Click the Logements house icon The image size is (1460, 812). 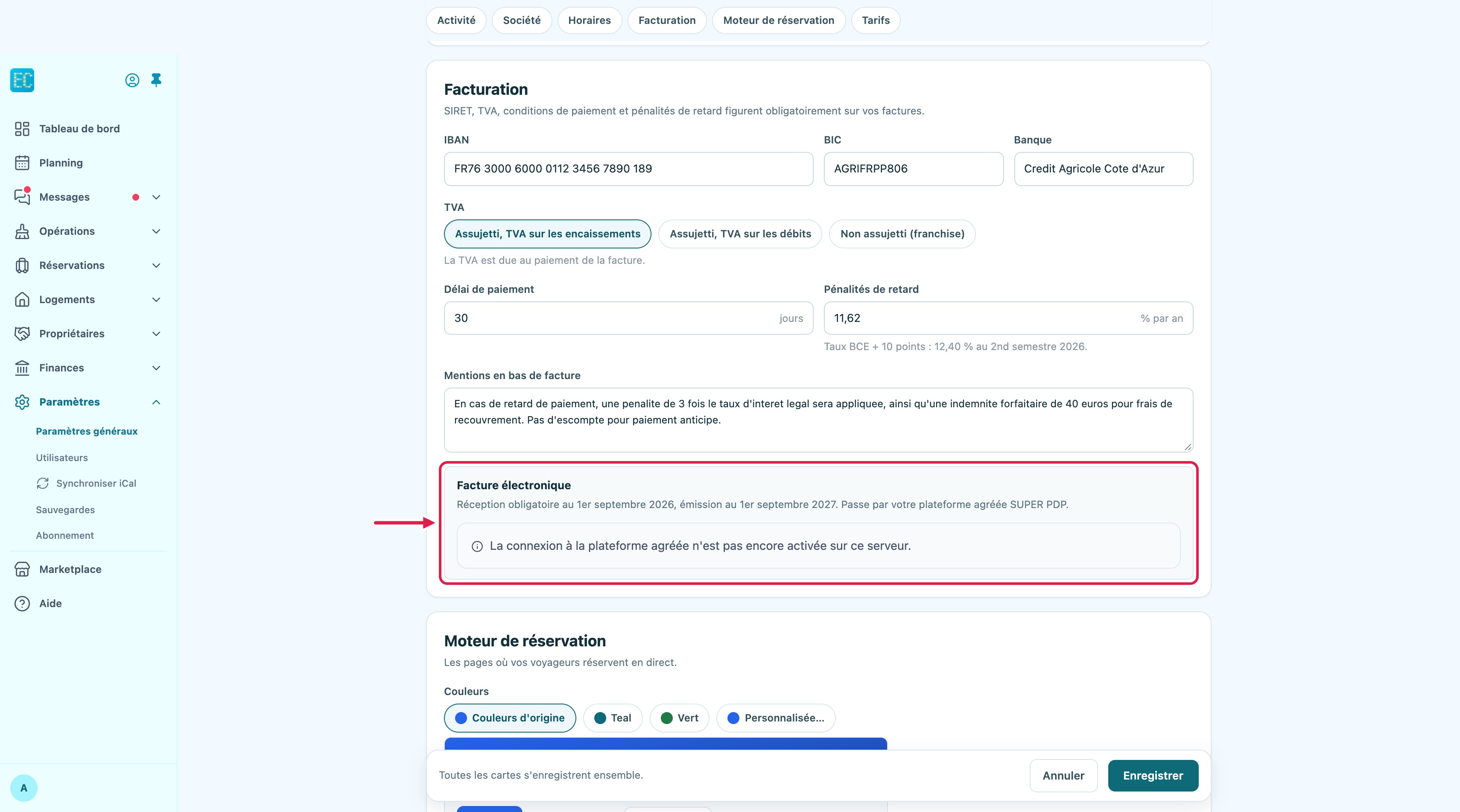click(x=22, y=299)
